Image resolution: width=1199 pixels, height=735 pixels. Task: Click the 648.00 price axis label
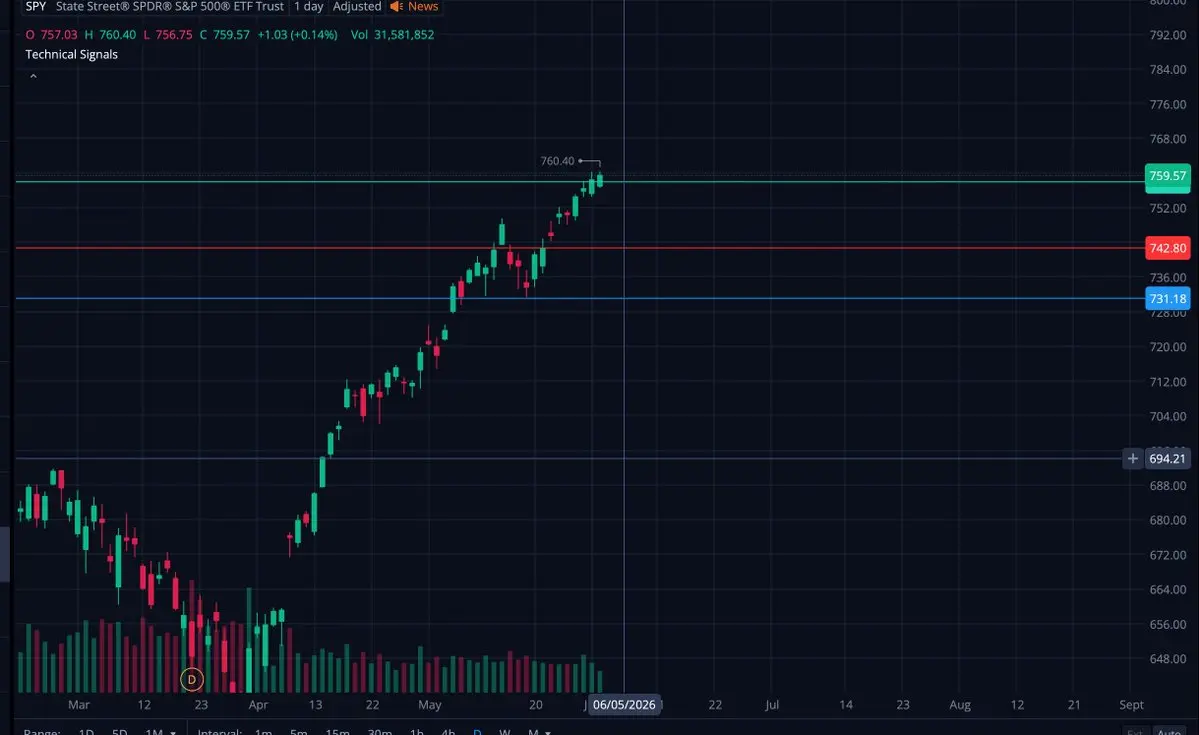pos(1168,659)
